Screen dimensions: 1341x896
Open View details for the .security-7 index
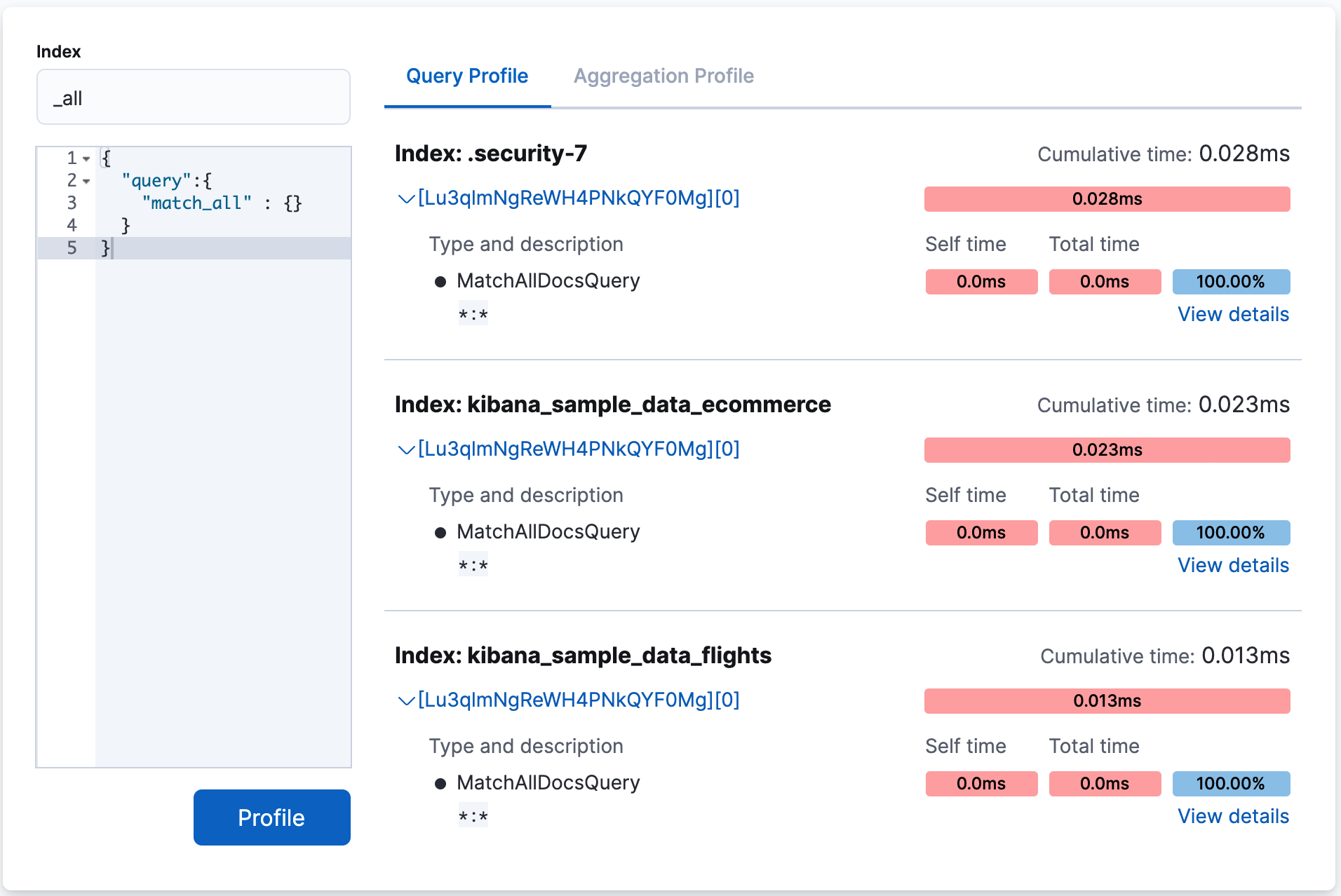[1232, 314]
